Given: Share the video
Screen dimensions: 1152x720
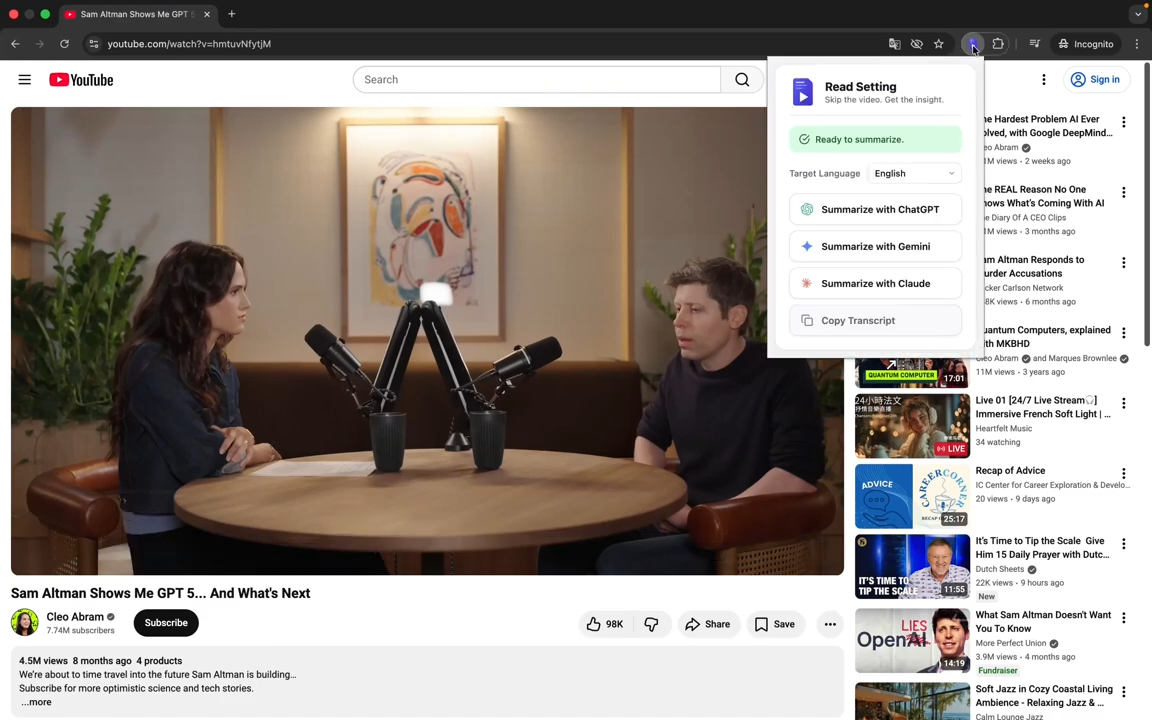Looking at the screenshot, I should (708, 624).
